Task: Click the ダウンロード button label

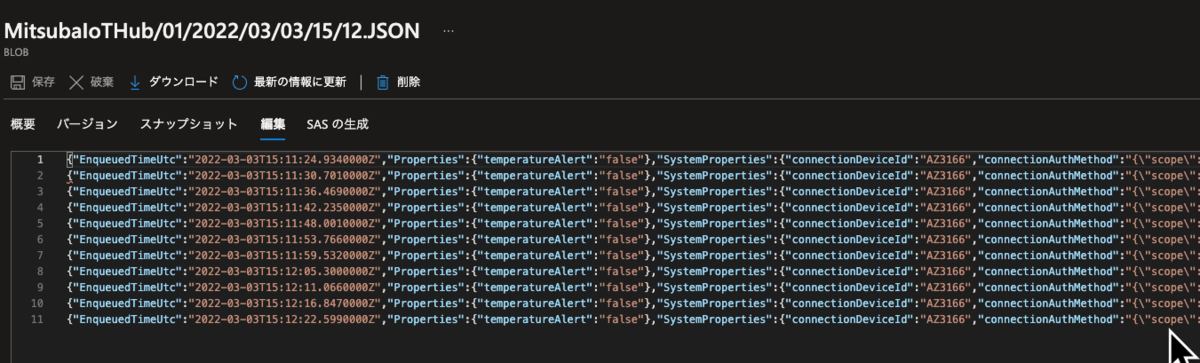Action: tap(183, 82)
